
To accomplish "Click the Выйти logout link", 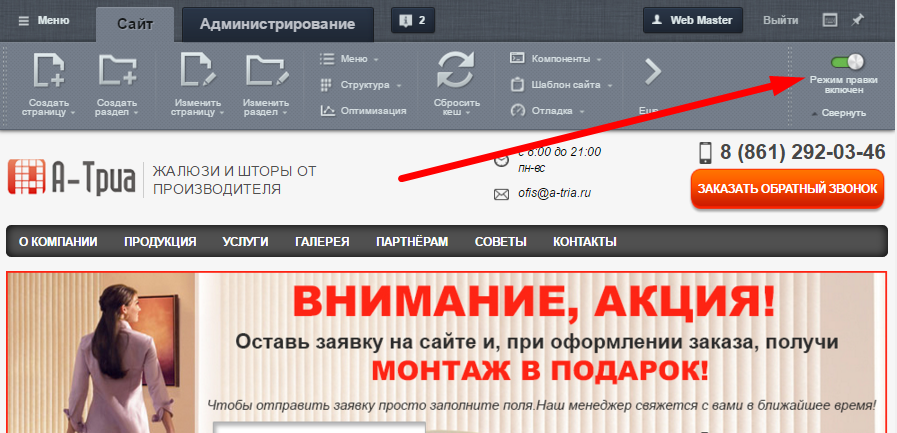I will (x=780, y=21).
